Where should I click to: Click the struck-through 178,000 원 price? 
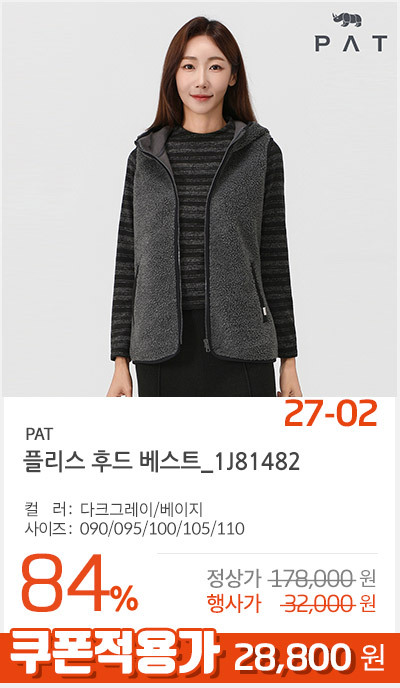pyautogui.click(x=324, y=580)
